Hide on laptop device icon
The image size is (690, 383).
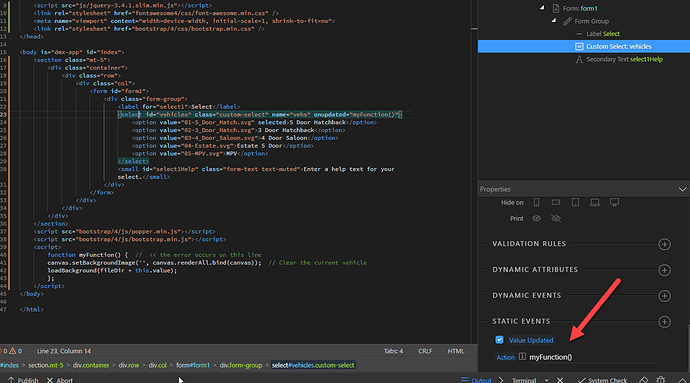[595, 203]
